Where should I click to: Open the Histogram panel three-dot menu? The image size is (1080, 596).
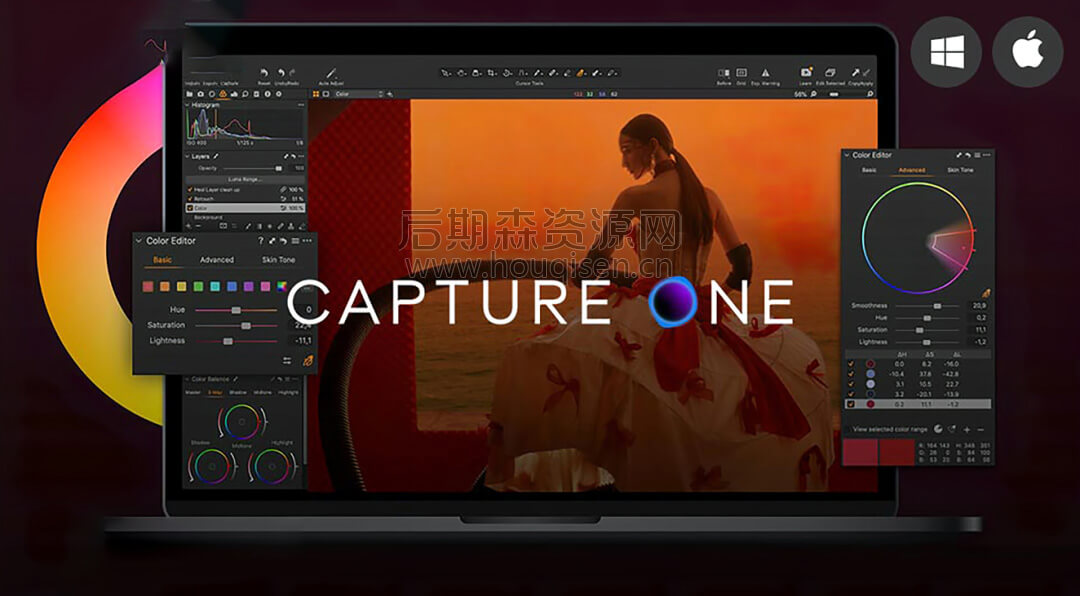coord(301,105)
